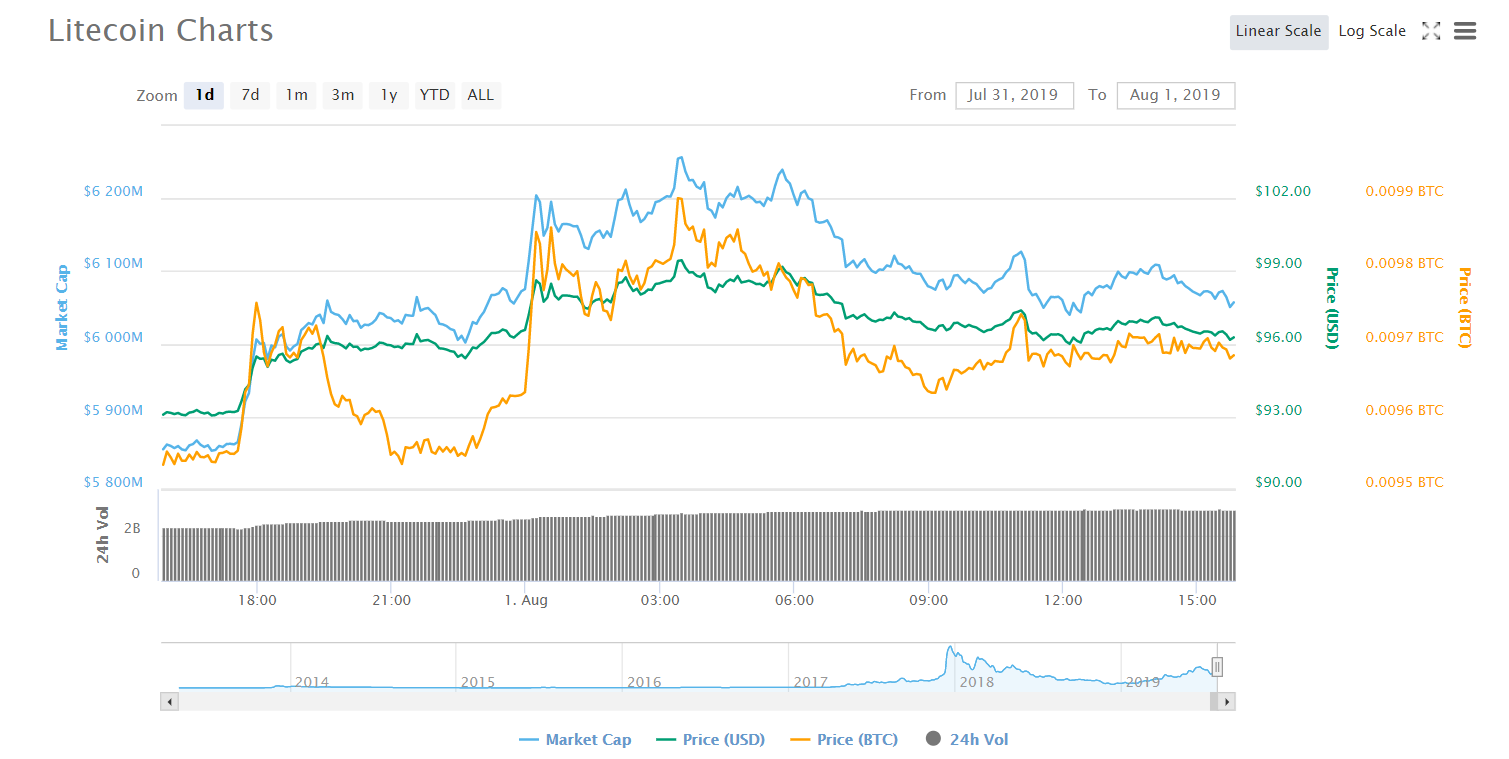Click the 2015 year label in navigator
Image resolution: width=1509 pixels, height=759 pixels.
pyautogui.click(x=478, y=682)
